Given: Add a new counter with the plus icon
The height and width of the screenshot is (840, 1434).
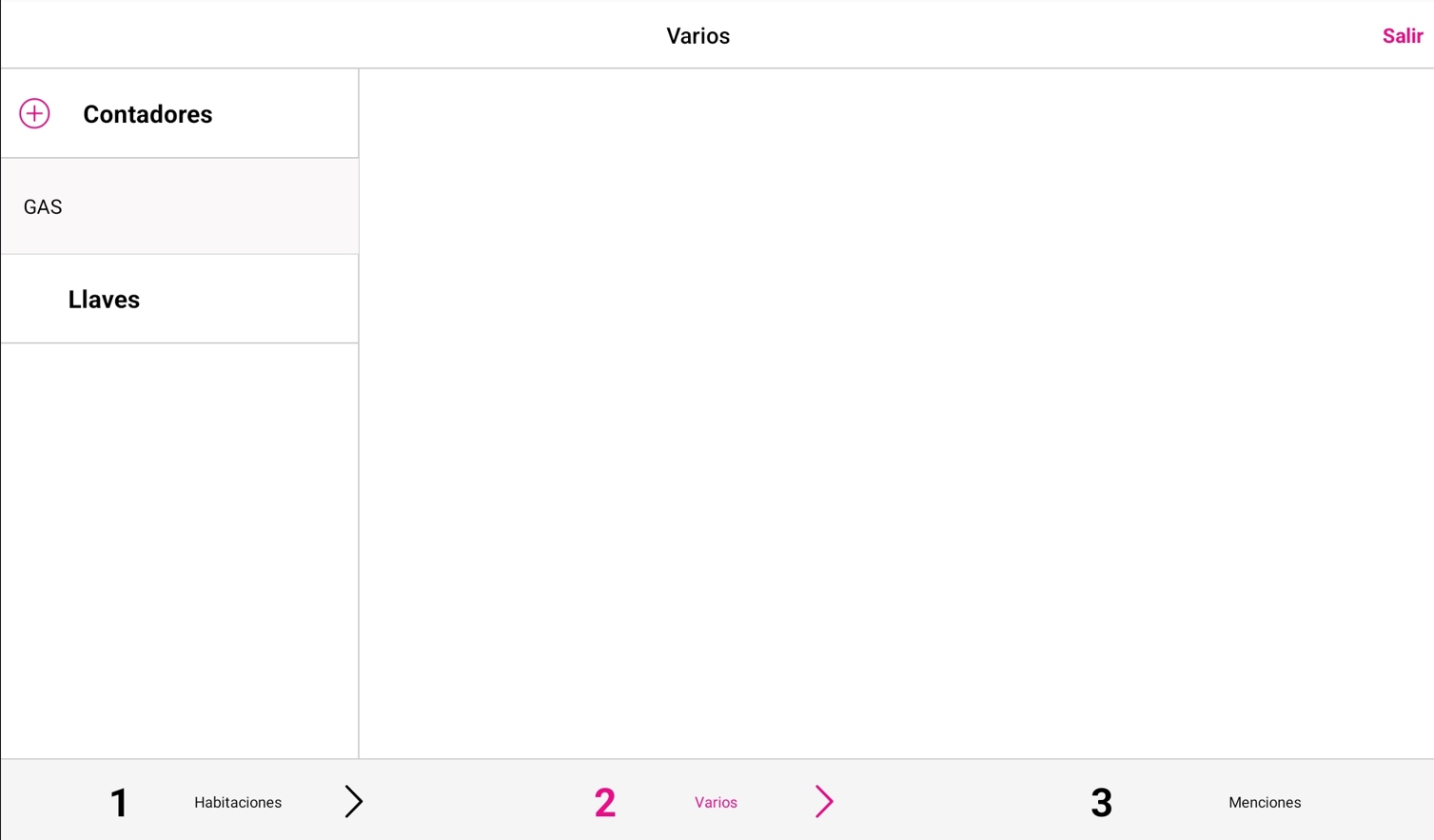Looking at the screenshot, I should point(34,113).
